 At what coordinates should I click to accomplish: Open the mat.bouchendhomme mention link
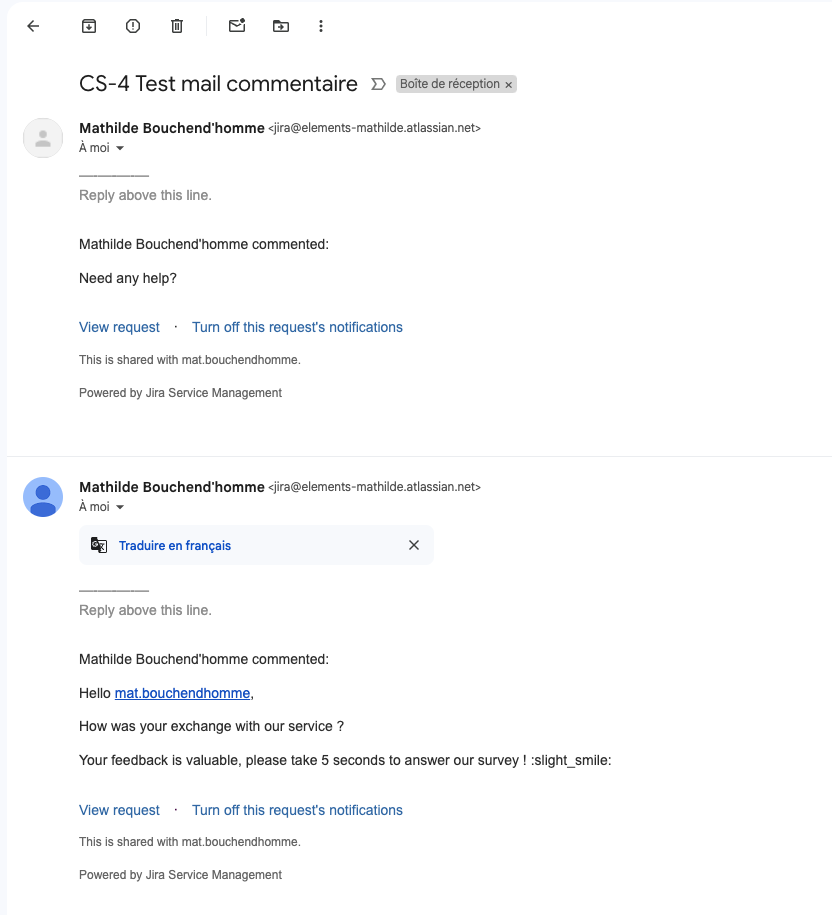pyautogui.click(x=182, y=692)
